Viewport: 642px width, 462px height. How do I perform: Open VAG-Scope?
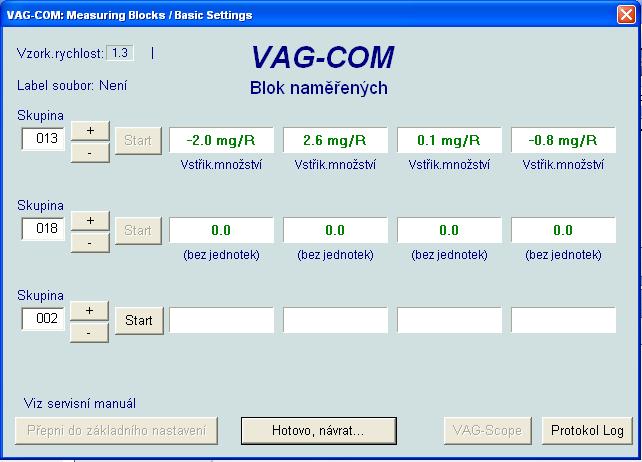(488, 430)
